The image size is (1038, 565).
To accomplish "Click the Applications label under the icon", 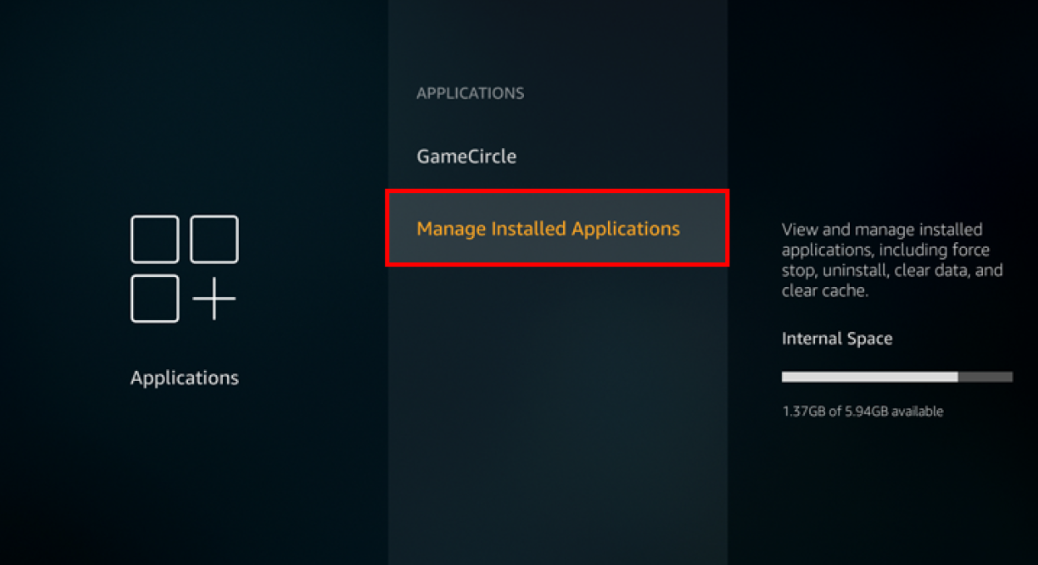I will tap(184, 378).
